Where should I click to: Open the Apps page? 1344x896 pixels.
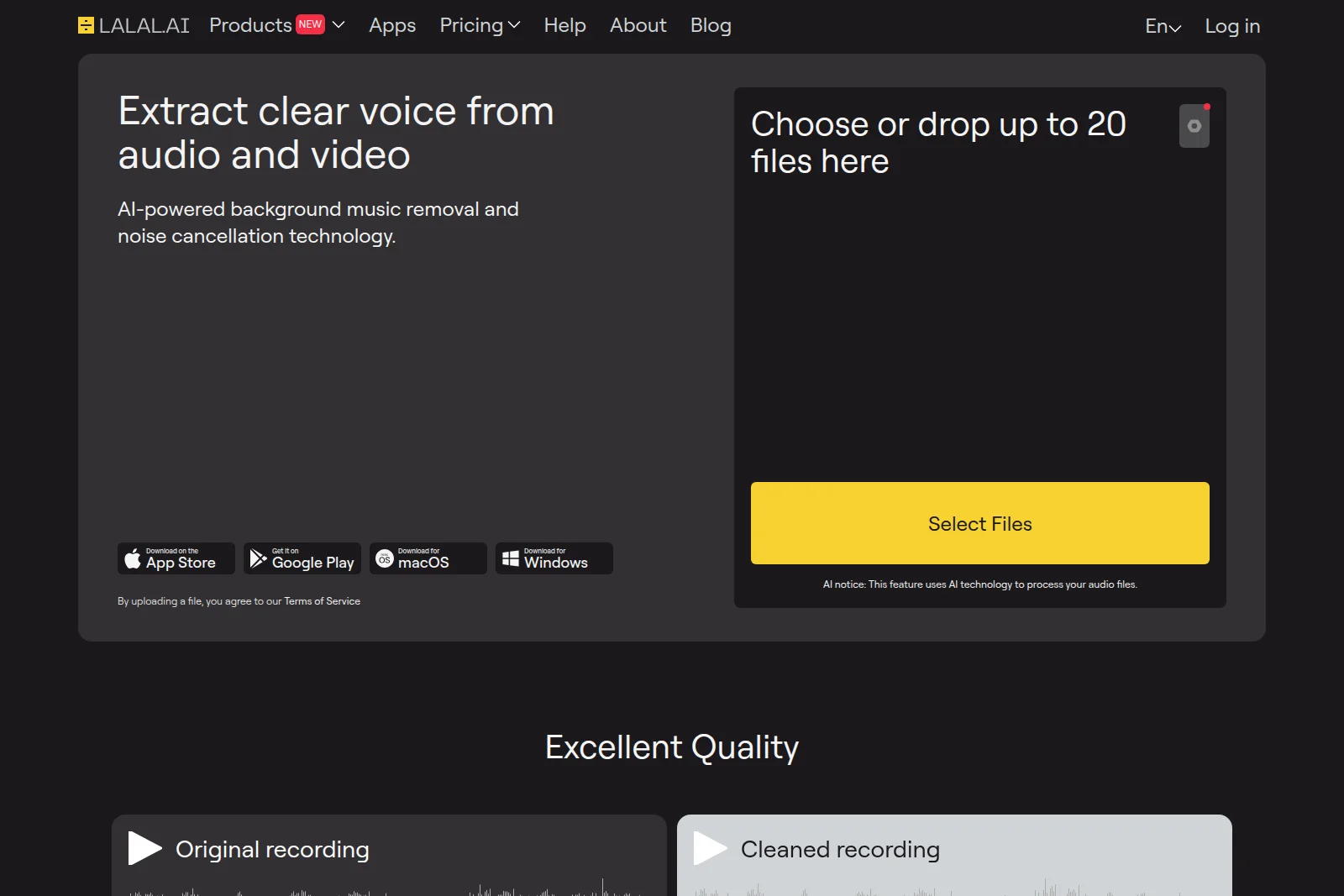[x=391, y=26]
